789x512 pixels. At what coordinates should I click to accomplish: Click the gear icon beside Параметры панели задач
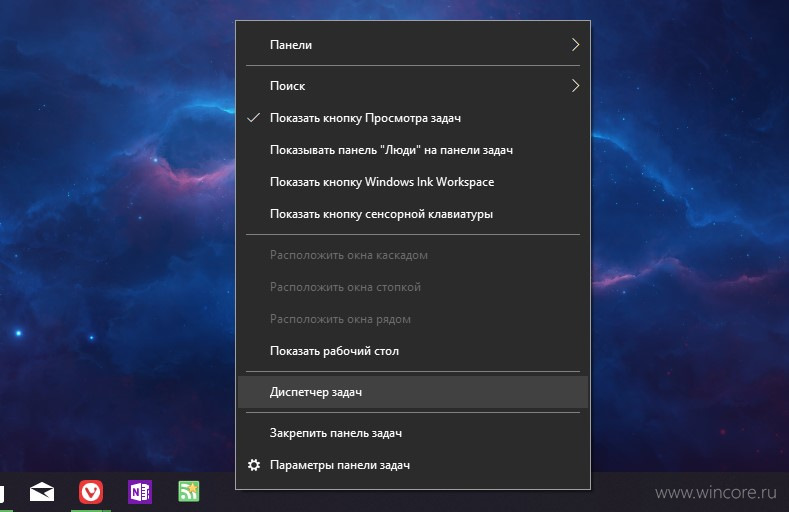[x=254, y=465]
